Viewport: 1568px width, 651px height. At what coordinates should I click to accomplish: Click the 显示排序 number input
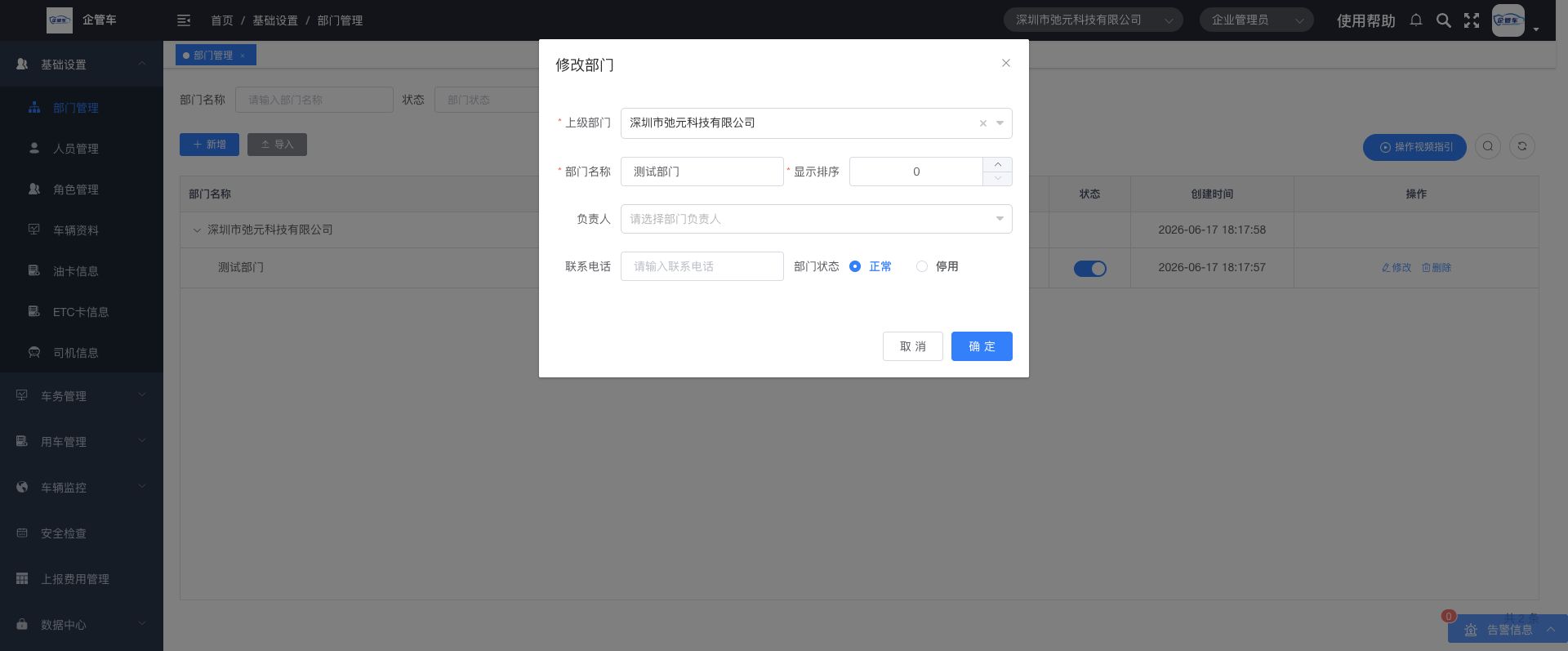click(x=916, y=172)
